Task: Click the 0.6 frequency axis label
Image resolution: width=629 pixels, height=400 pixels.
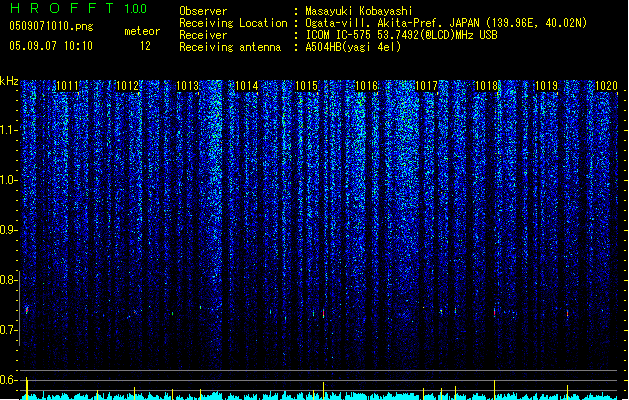Action: [8, 380]
